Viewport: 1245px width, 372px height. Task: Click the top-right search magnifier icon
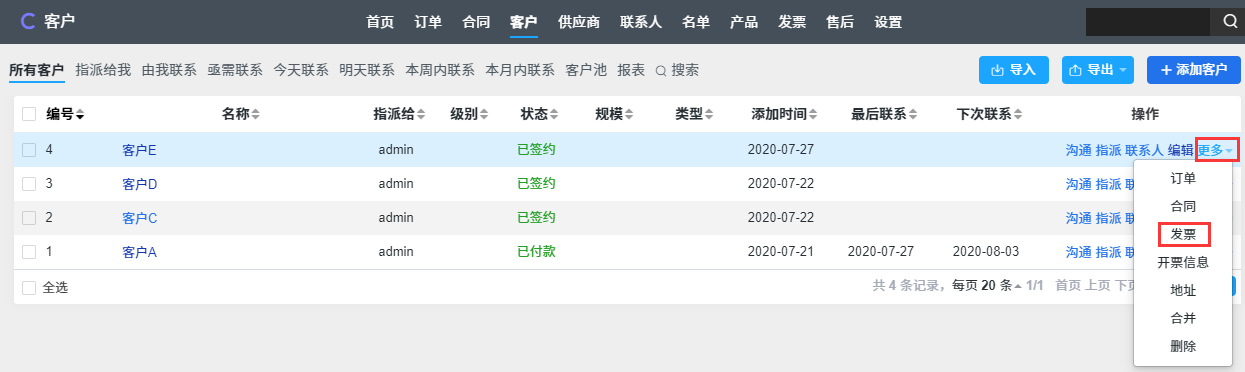pos(1229,21)
